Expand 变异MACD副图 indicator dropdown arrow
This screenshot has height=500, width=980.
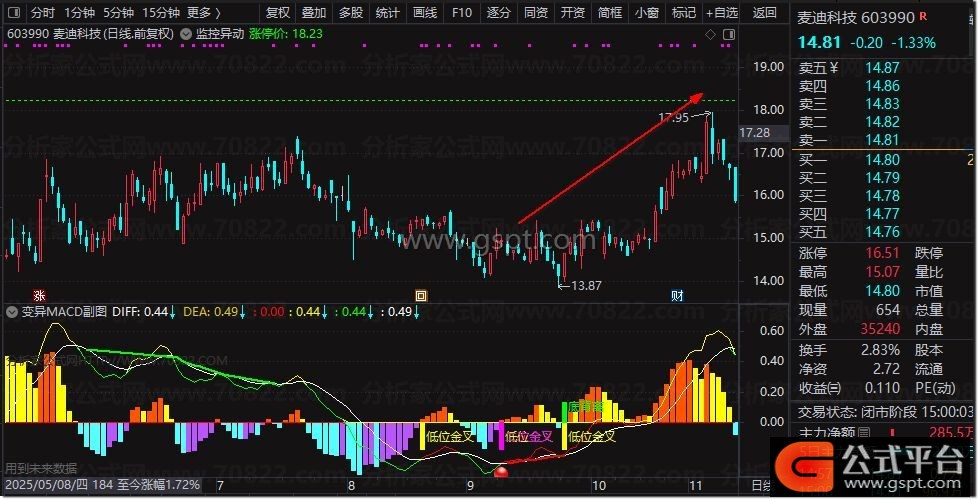coord(12,311)
